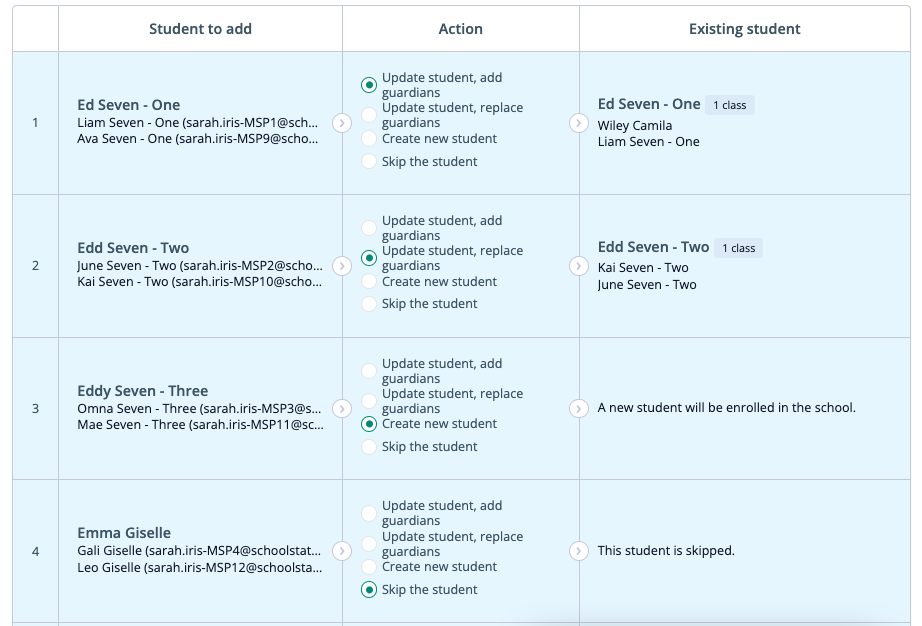Click arrow next to Emma Giselle guardians
Image resolution: width=922 pixels, height=626 pixels.
point(342,551)
